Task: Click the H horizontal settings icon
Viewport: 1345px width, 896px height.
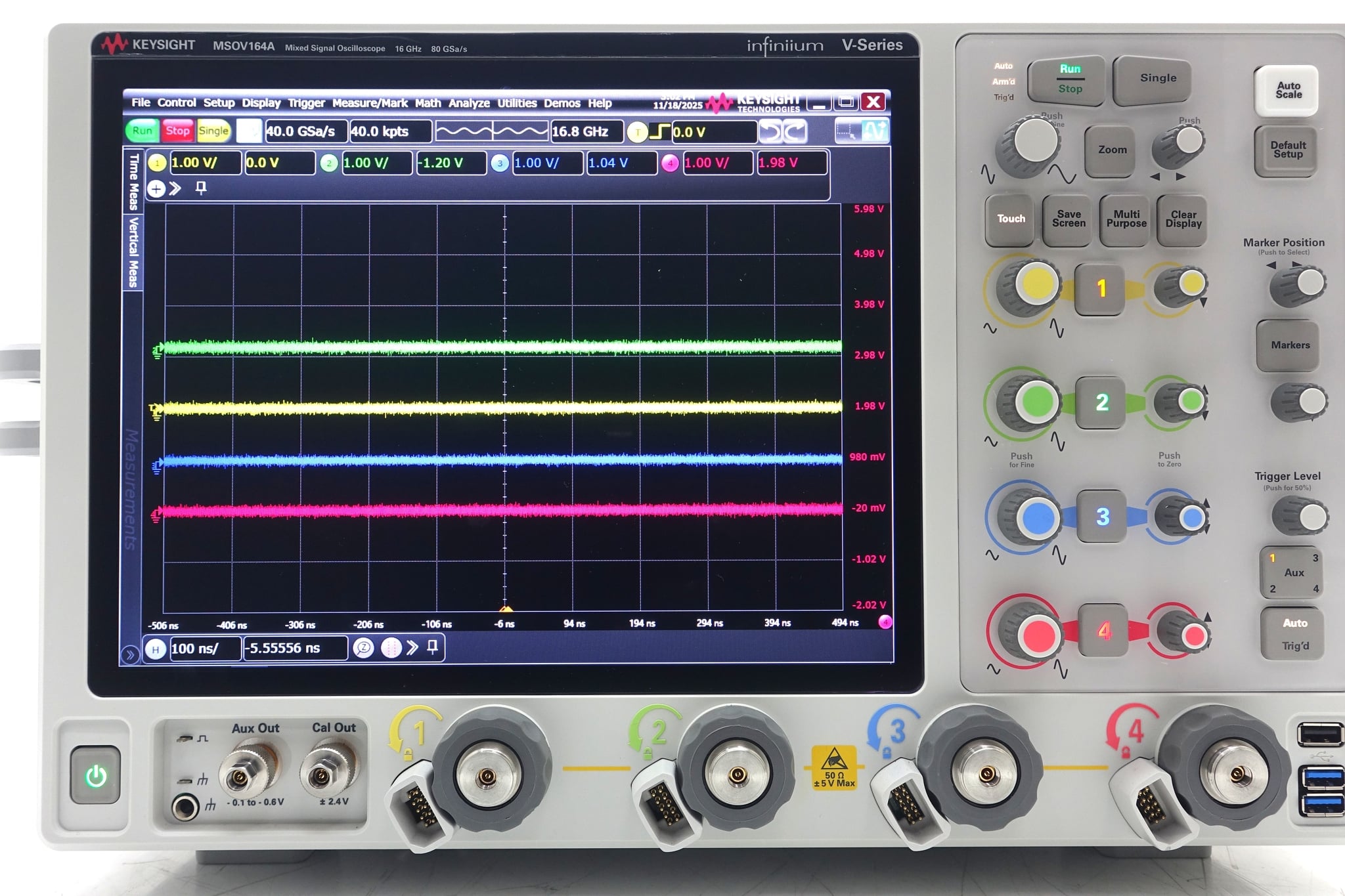Action: (x=155, y=650)
